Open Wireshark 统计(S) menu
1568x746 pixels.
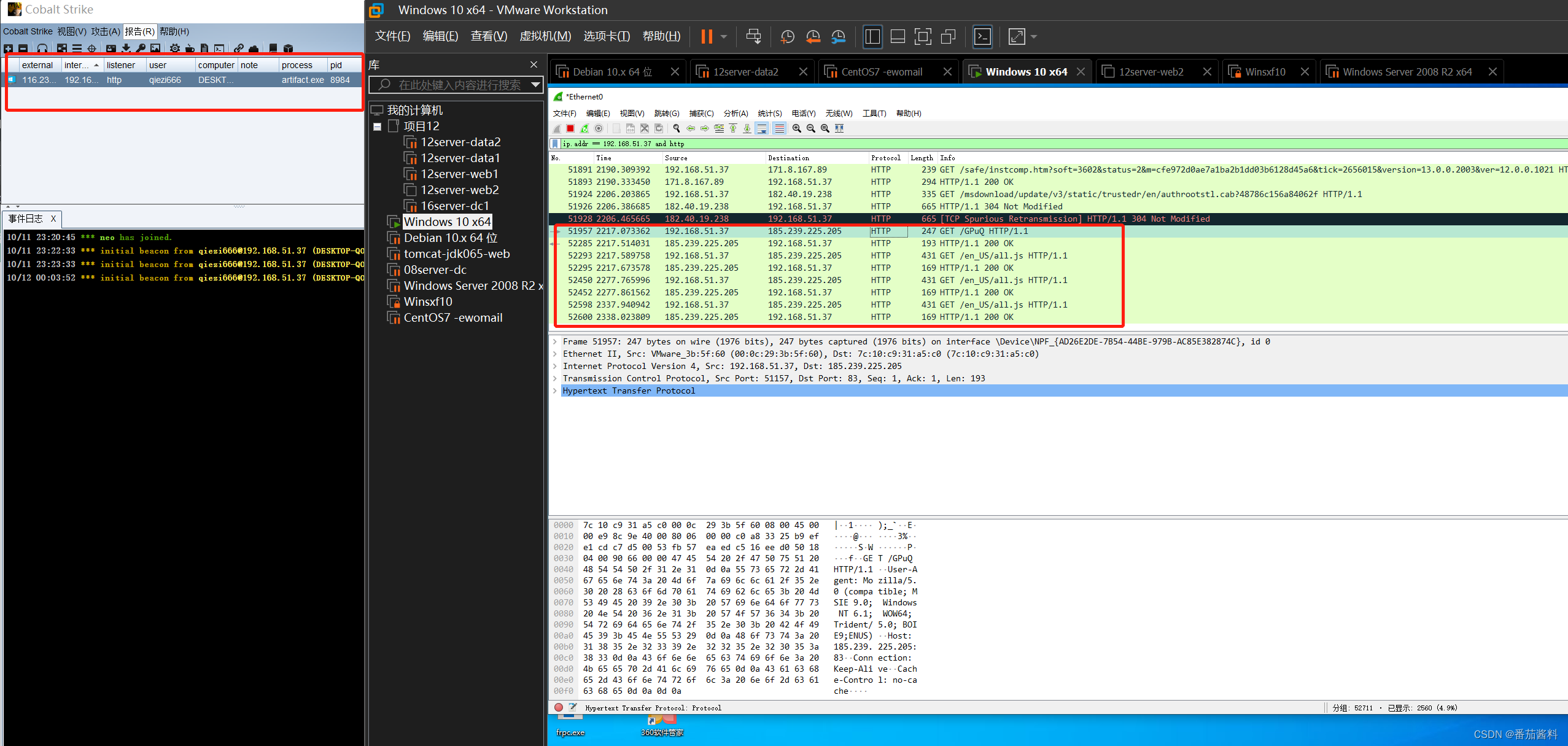pos(769,113)
